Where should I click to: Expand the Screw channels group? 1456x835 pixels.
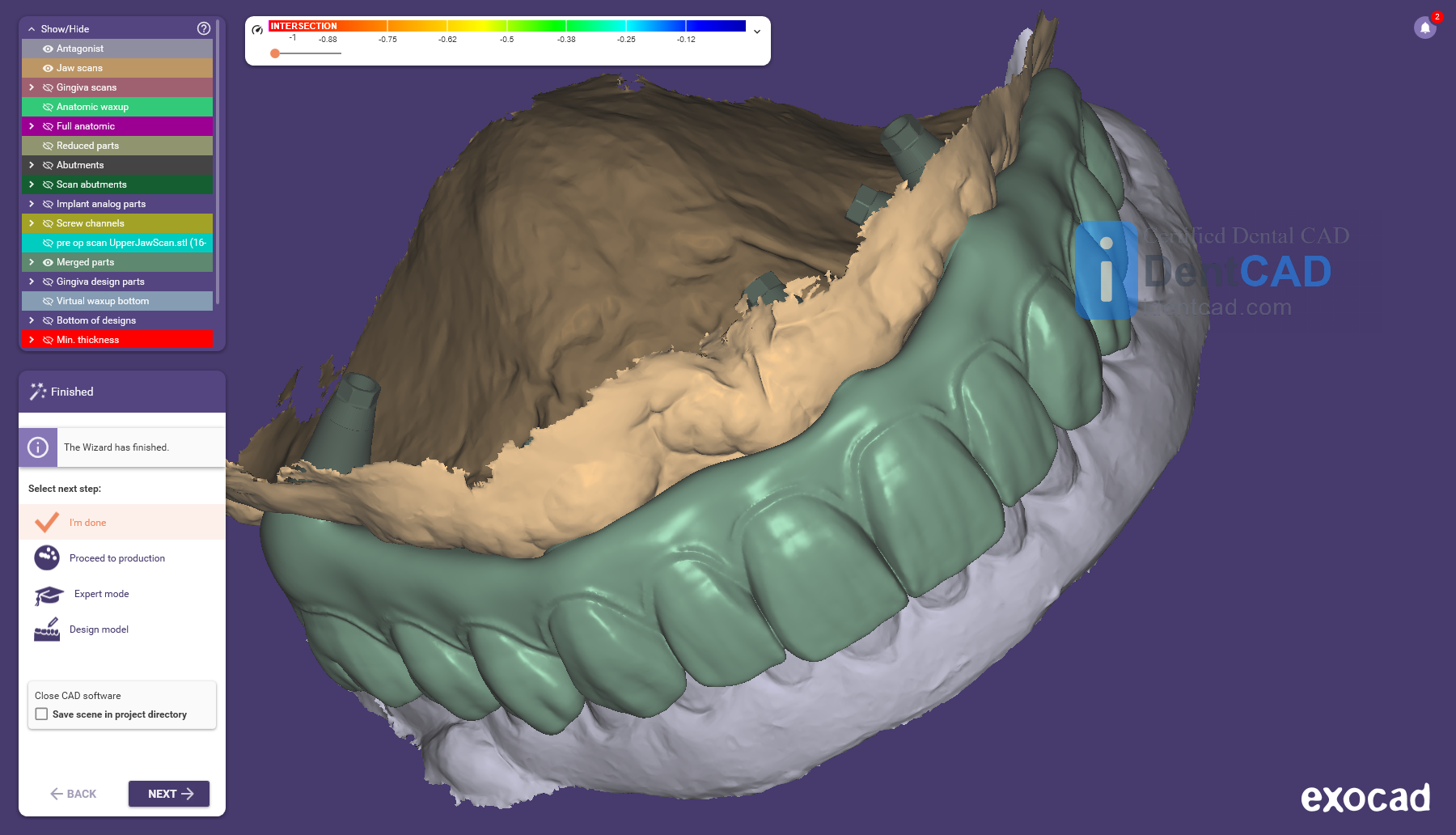[32, 223]
